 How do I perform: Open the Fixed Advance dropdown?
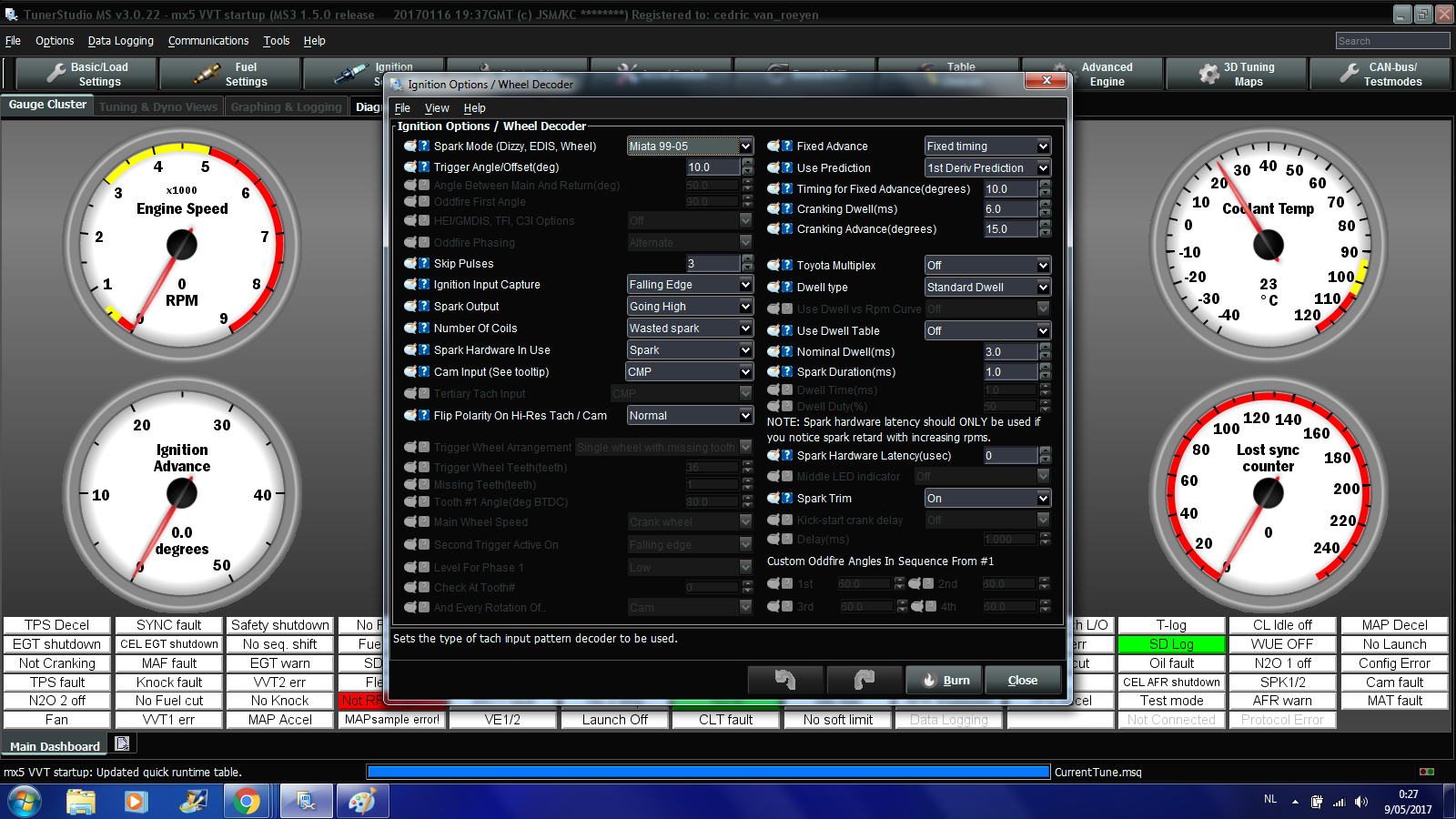(x=988, y=146)
